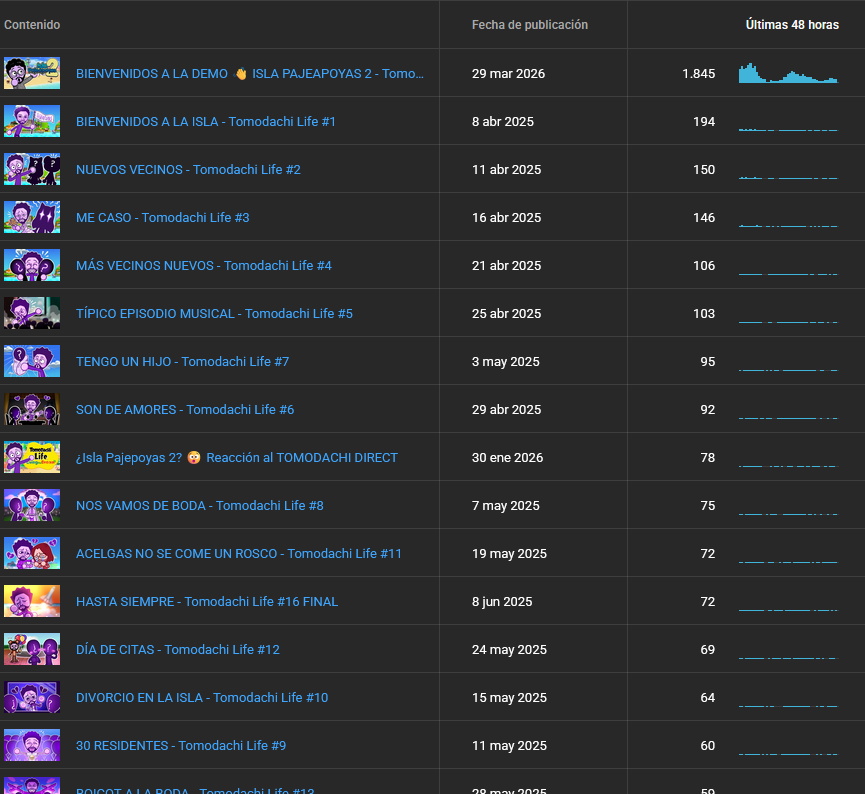Click the 146 views value

(704, 217)
